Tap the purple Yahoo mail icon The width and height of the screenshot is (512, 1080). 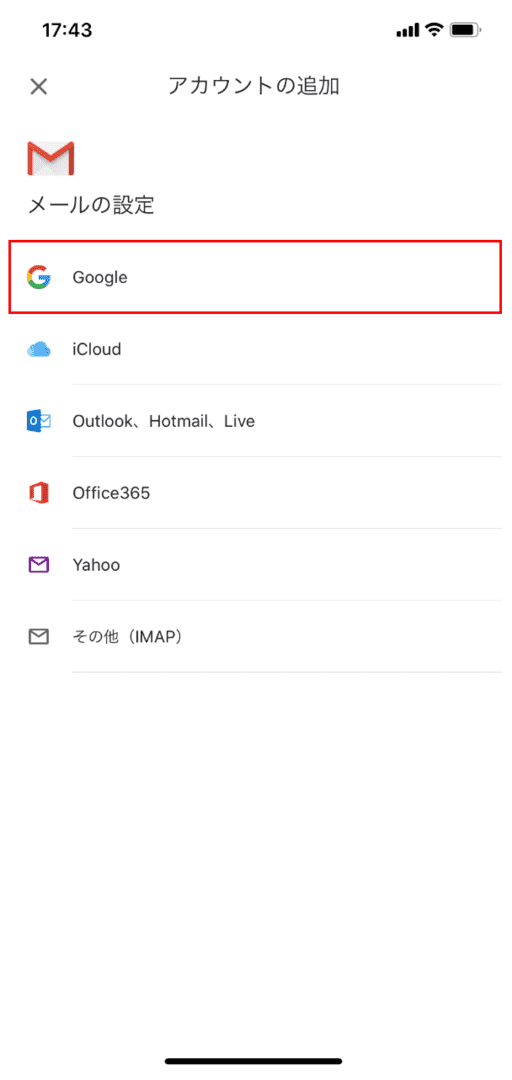39,565
